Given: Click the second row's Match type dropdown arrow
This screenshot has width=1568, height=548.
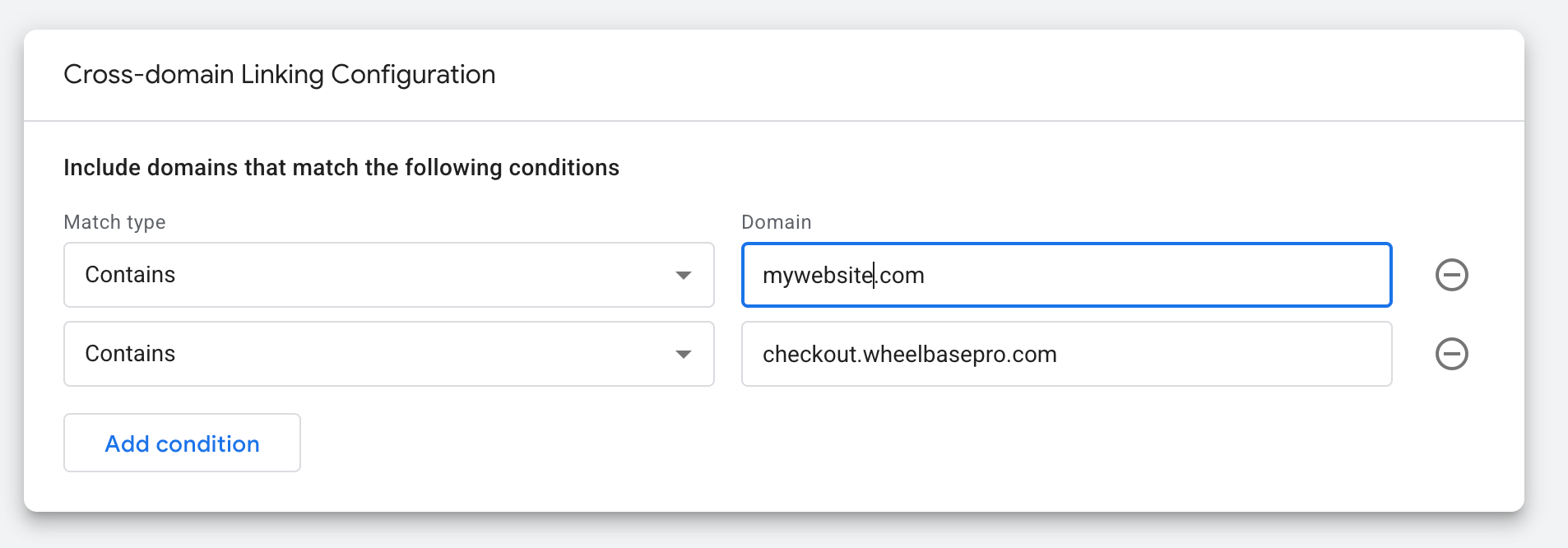Looking at the screenshot, I should pyautogui.click(x=683, y=354).
